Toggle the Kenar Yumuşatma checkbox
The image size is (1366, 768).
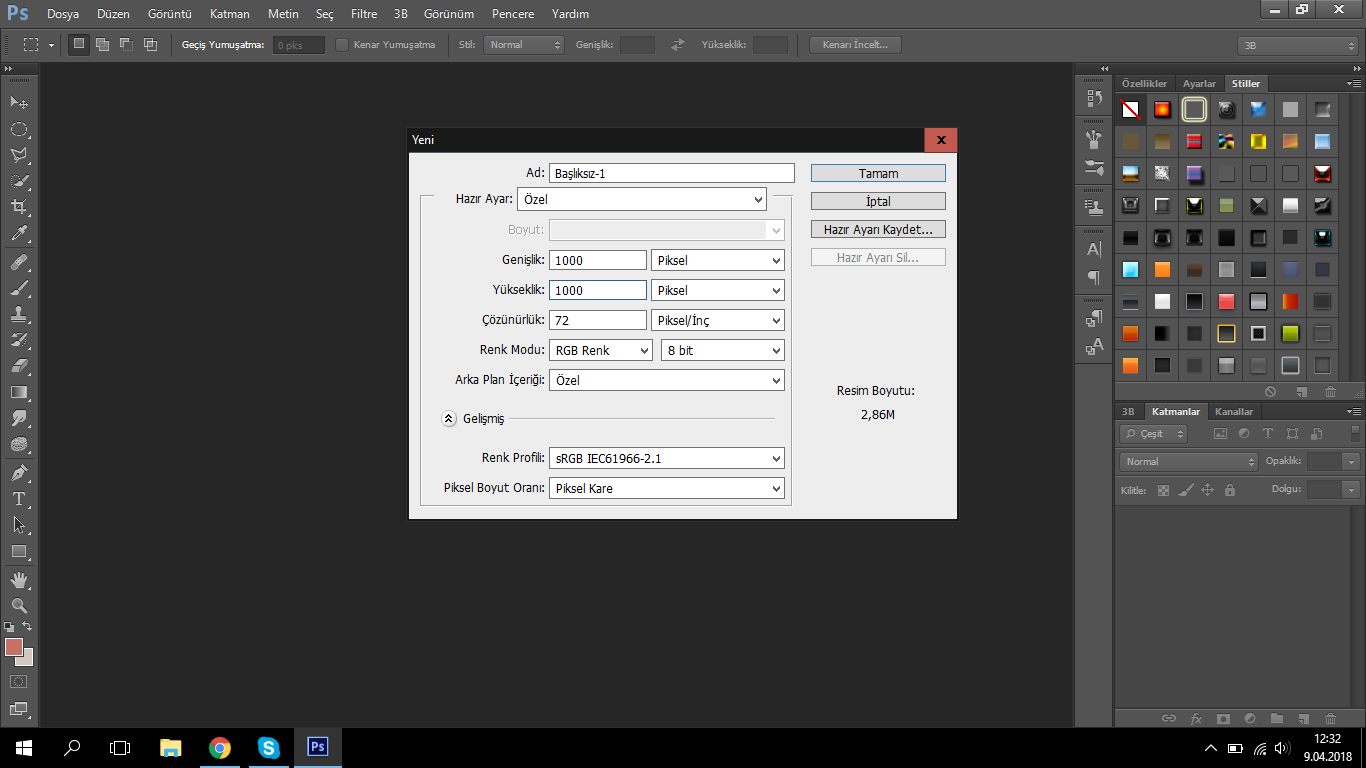coord(342,45)
